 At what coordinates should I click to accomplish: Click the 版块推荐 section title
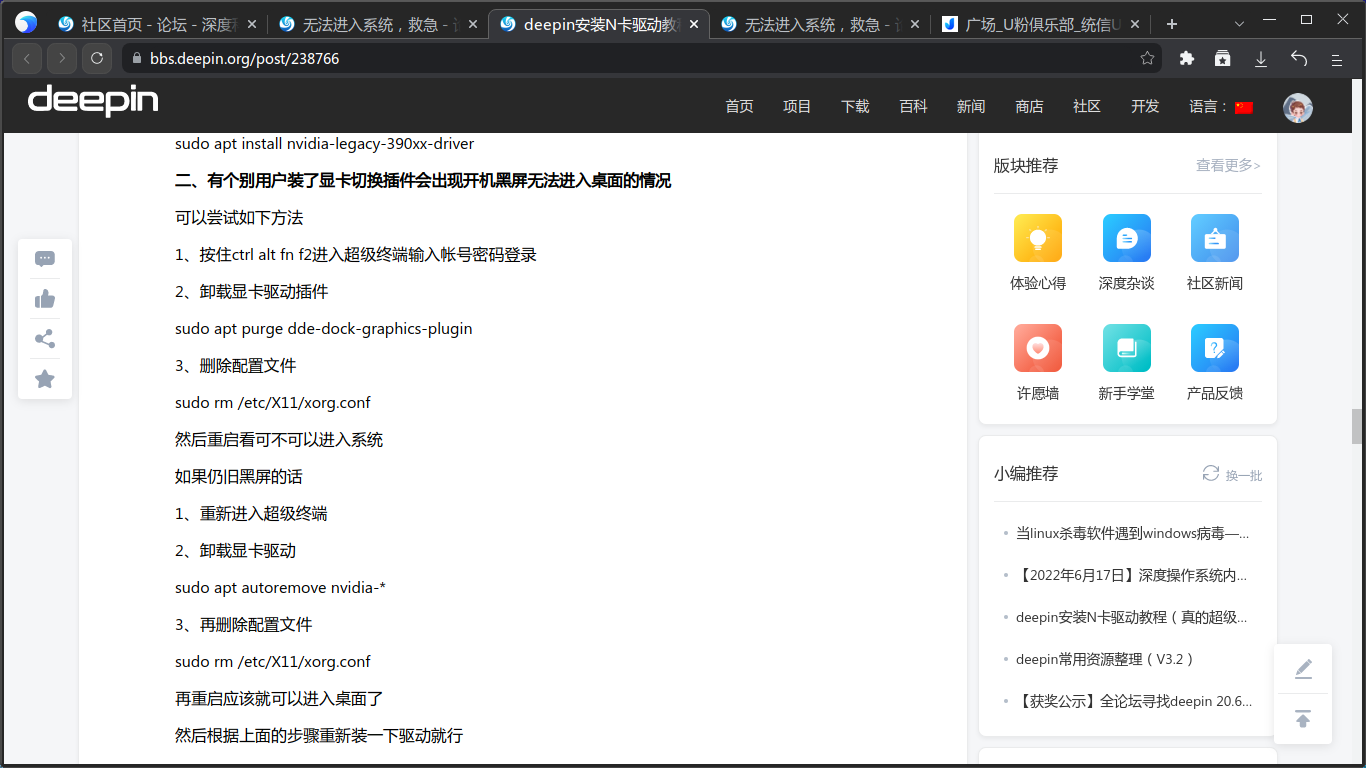pos(1026,166)
